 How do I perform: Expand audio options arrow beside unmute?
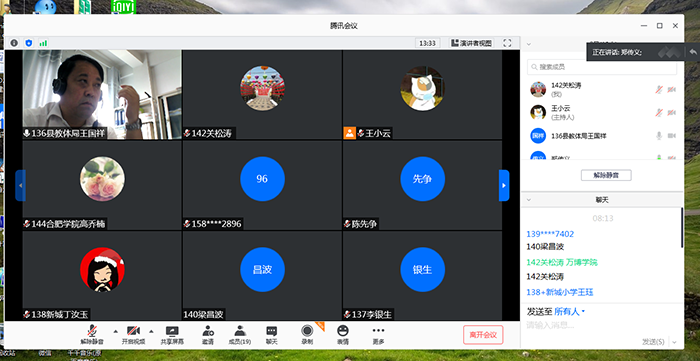(x=116, y=331)
